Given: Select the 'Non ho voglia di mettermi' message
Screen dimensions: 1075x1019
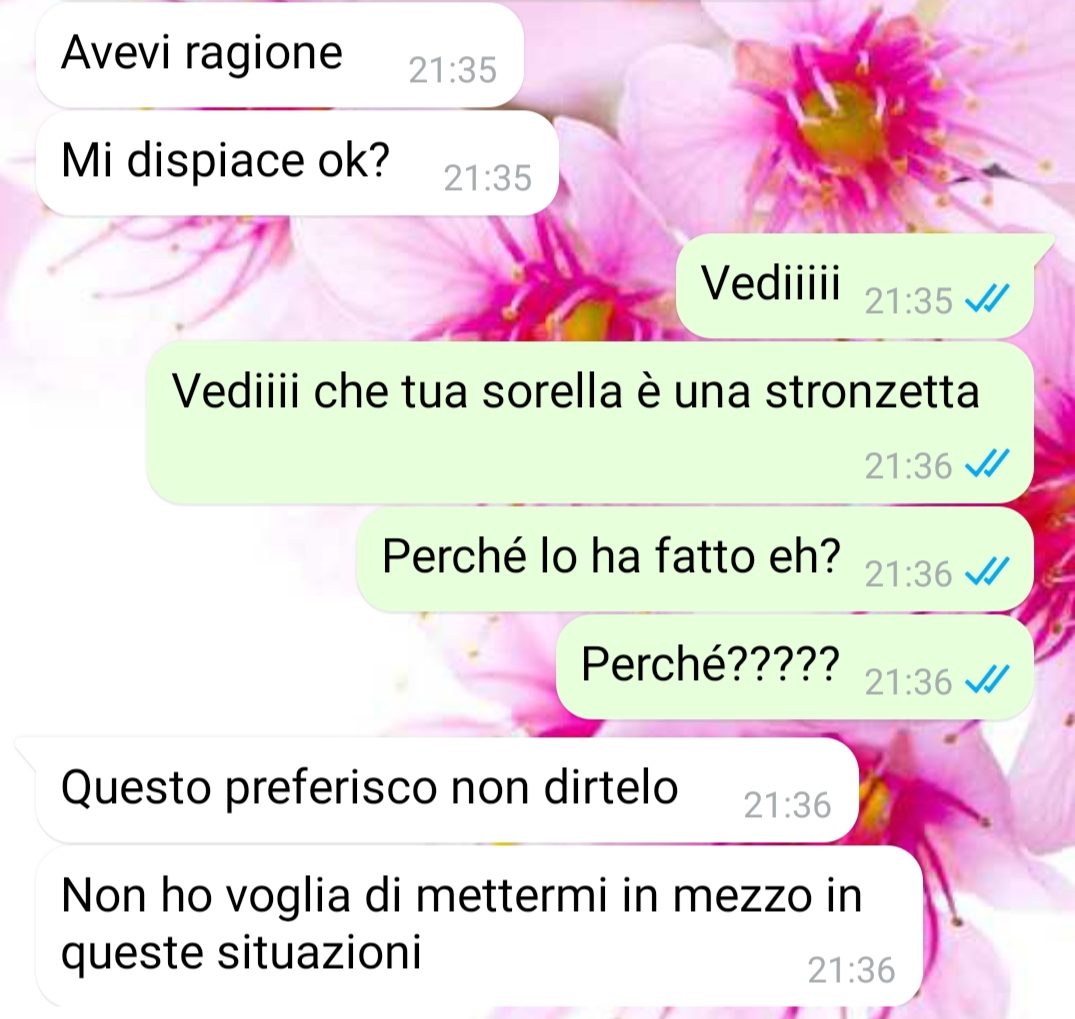Looking at the screenshot, I should coord(479,926).
